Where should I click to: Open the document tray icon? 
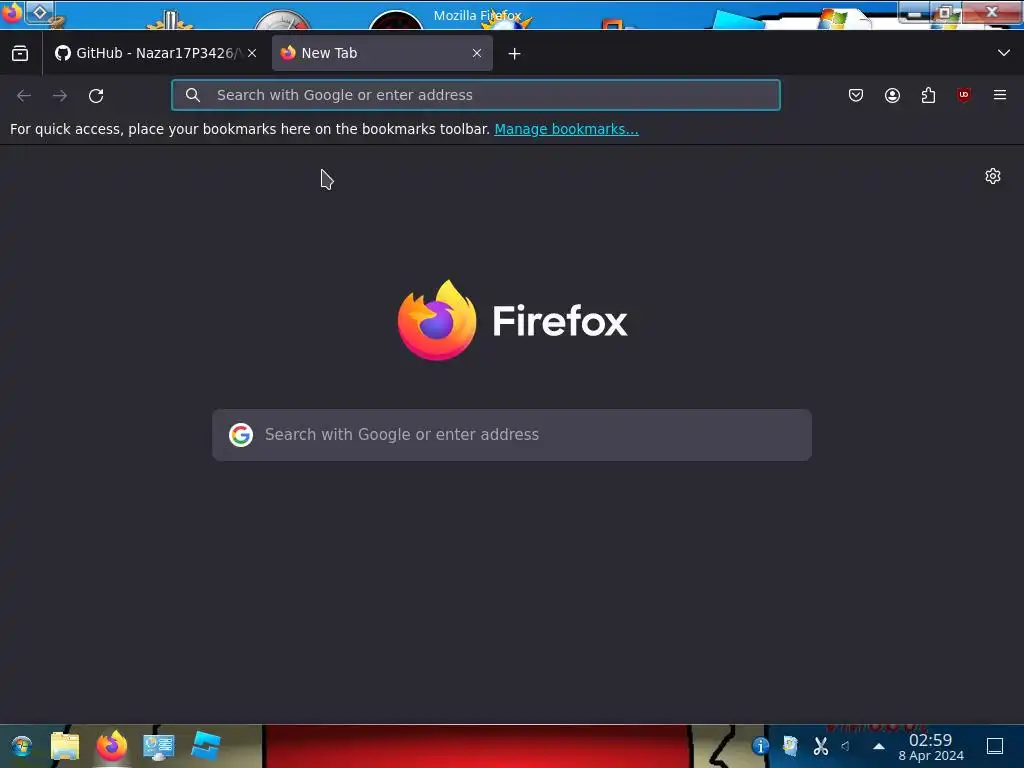[x=791, y=746]
